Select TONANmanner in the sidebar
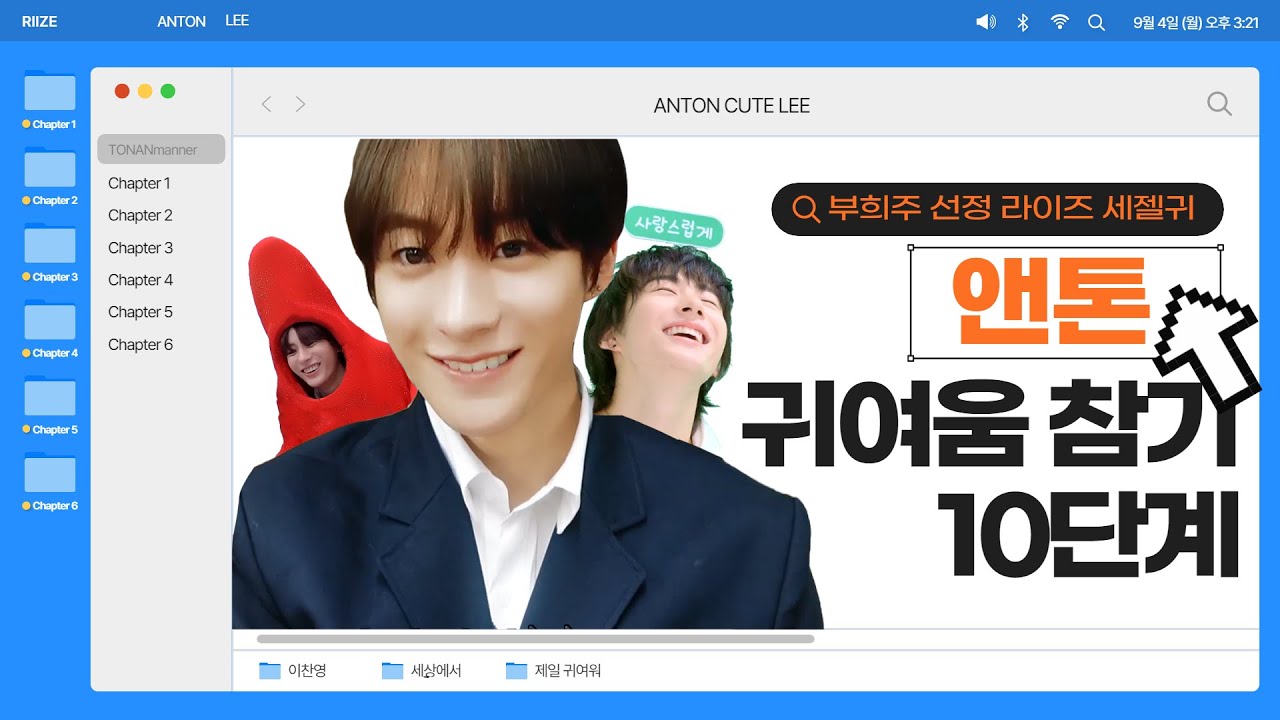 point(161,150)
